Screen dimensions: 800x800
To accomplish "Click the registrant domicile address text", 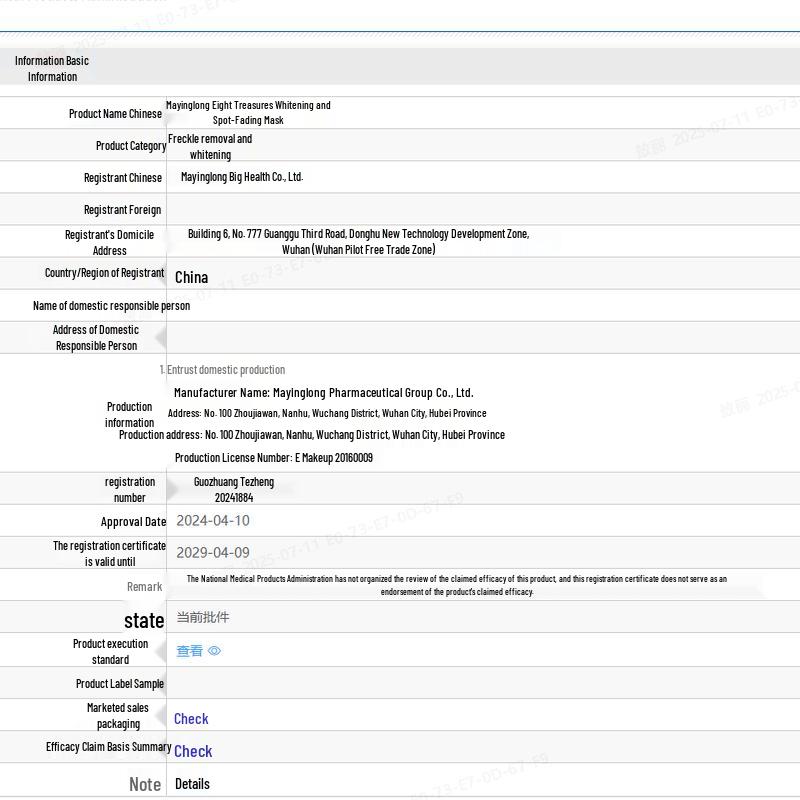I will (x=358, y=241).
